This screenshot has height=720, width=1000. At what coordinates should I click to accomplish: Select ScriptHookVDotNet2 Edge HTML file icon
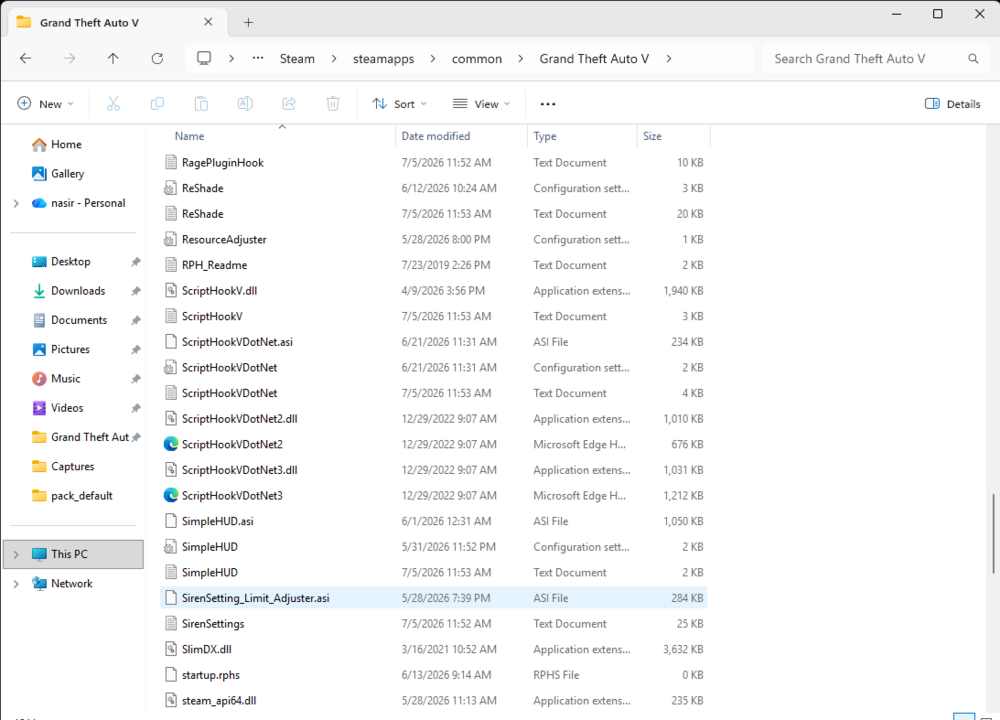(x=170, y=444)
